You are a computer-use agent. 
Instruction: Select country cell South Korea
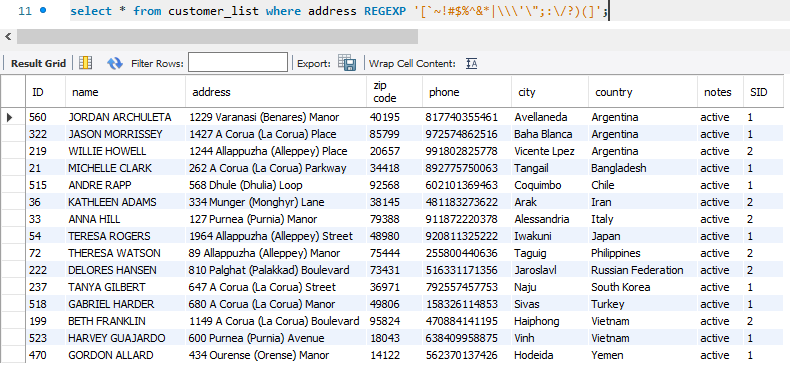coord(643,287)
